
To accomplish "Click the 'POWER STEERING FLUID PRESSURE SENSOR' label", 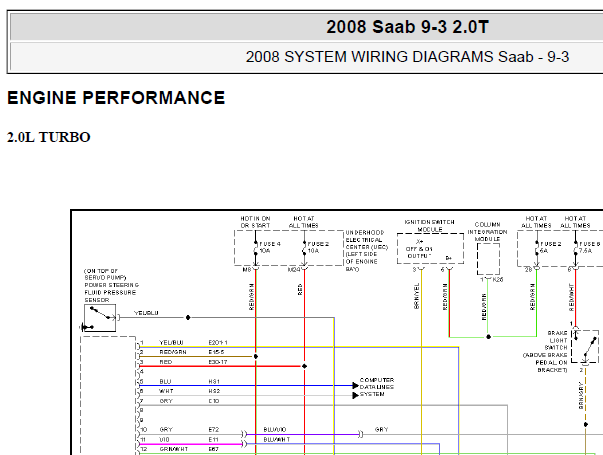I will tap(112, 292).
